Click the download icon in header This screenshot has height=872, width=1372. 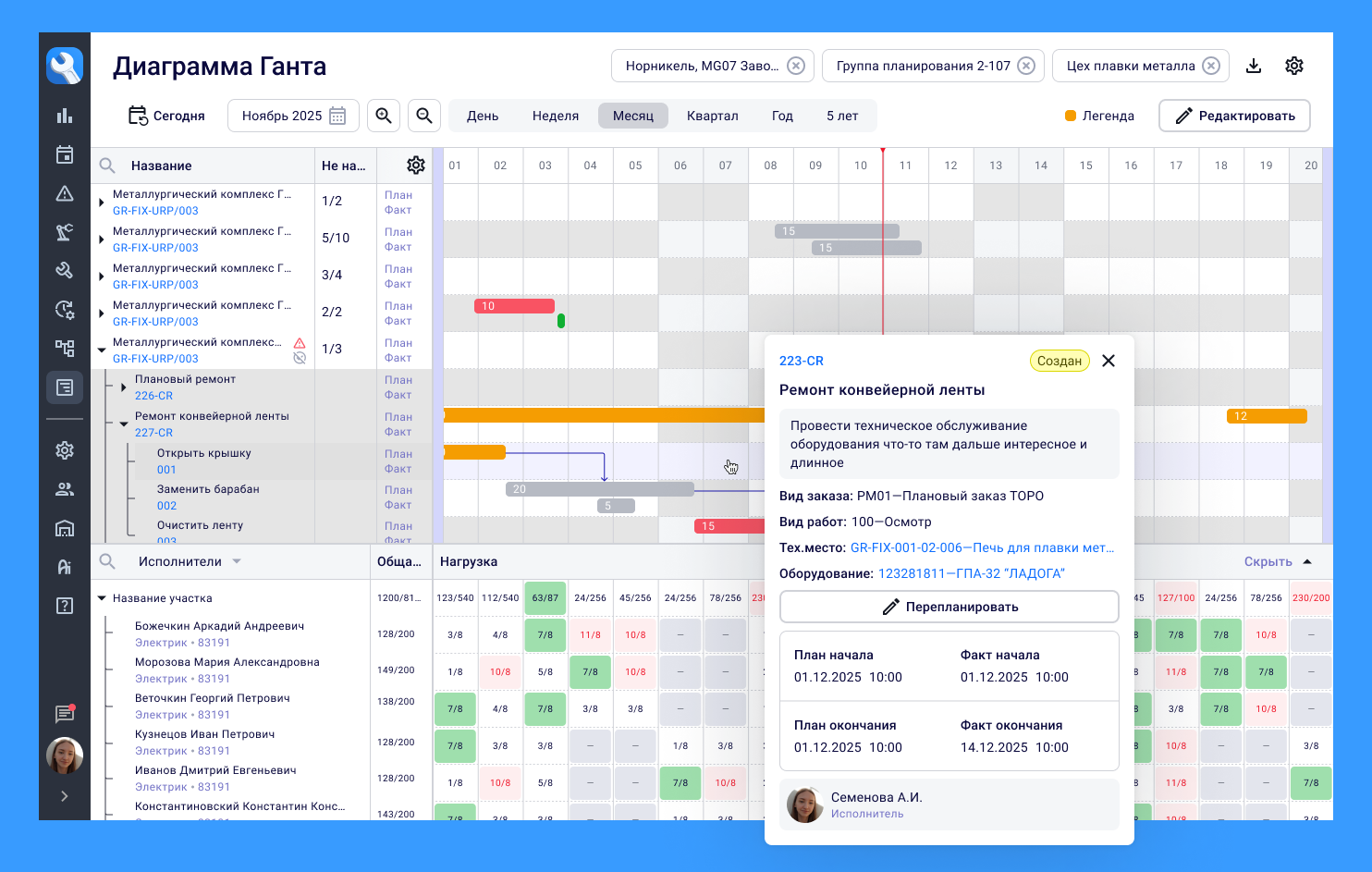click(1254, 66)
